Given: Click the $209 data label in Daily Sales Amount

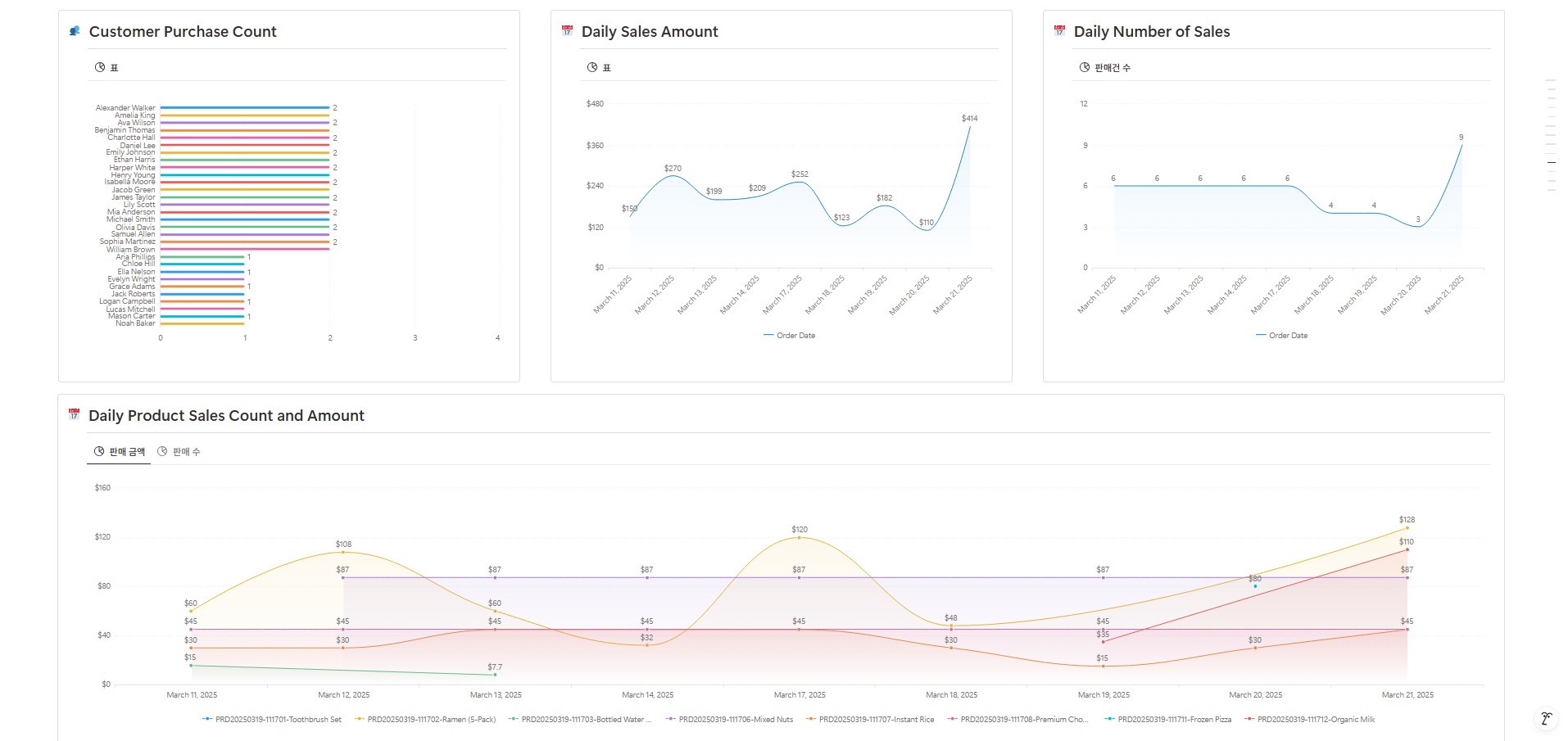Looking at the screenshot, I should tap(757, 188).
